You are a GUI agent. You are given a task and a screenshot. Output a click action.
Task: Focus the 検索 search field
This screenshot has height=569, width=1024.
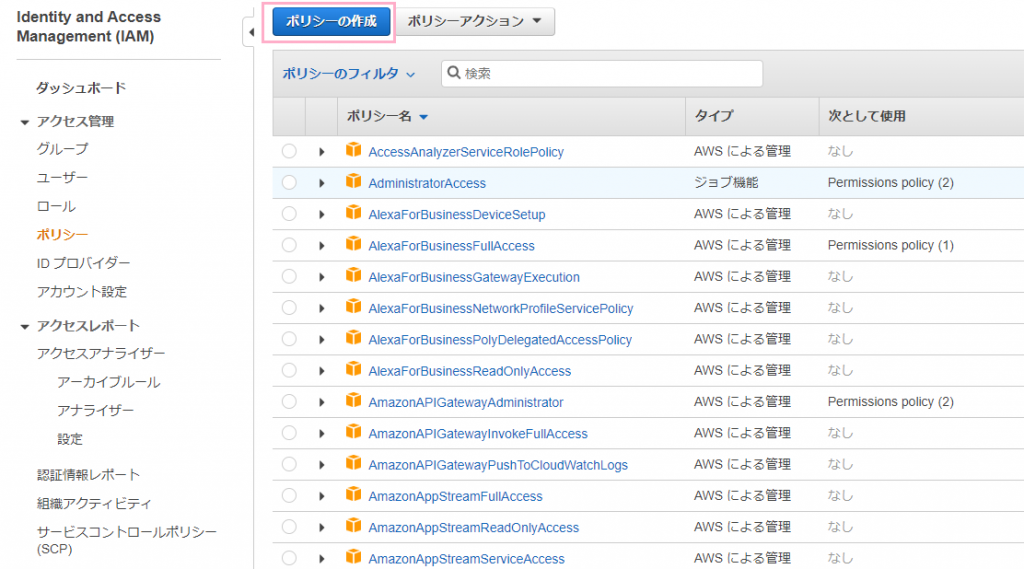tap(602, 73)
